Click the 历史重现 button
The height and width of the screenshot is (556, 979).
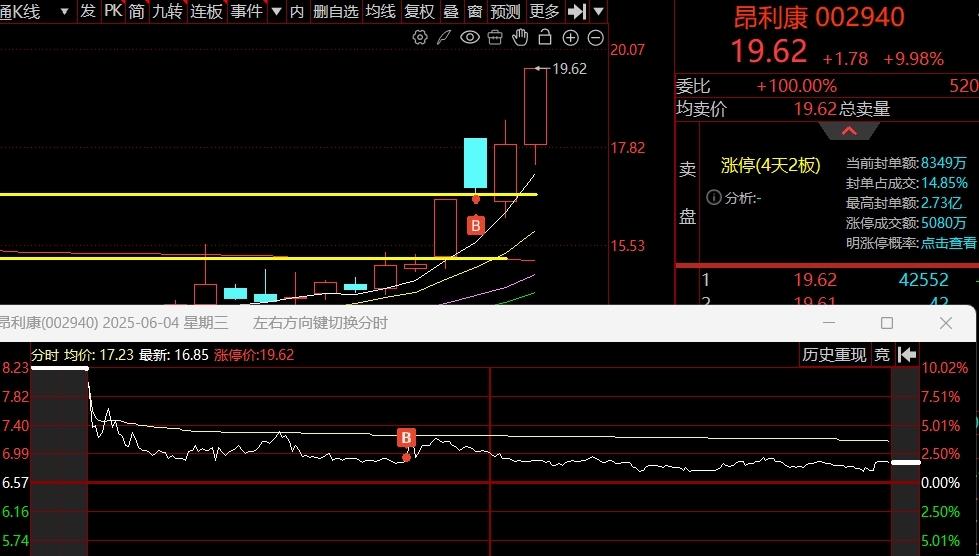[834, 354]
